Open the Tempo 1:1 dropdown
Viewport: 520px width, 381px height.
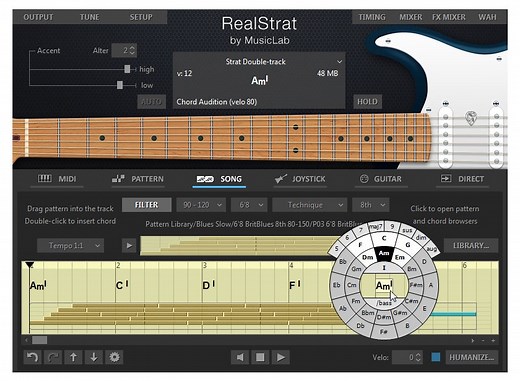coord(70,246)
